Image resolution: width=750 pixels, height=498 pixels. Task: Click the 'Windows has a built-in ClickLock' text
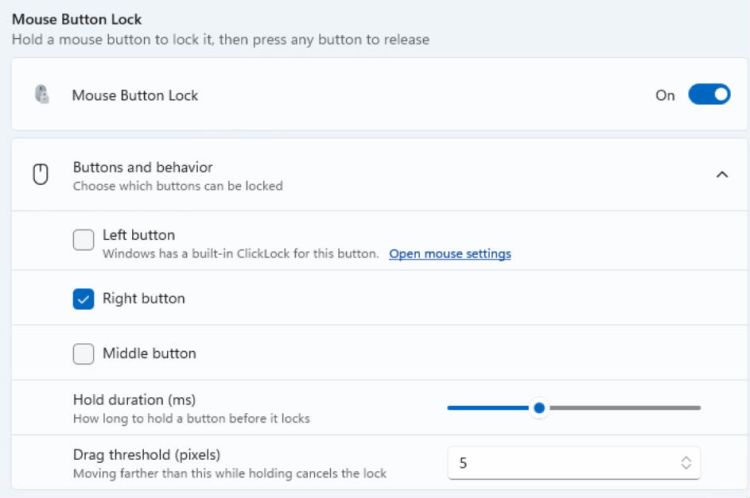[x=241, y=254]
